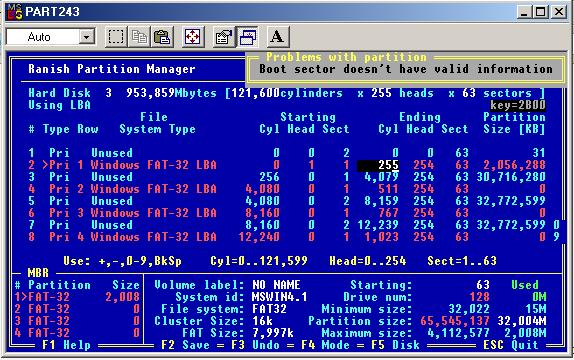Click the boot sector warning message
This screenshot has height=360, width=574.
(x=406, y=69)
